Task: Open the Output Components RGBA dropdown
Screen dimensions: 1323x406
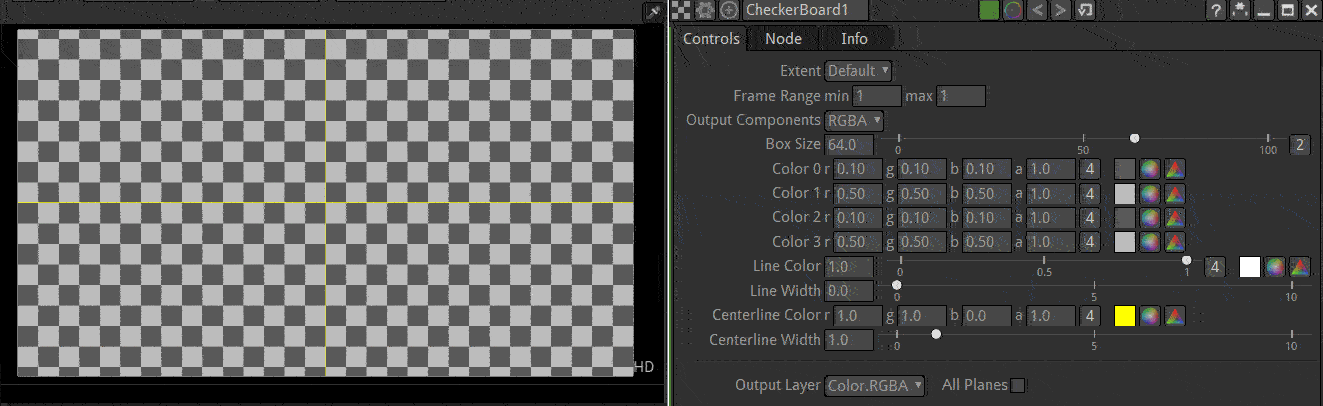Action: point(855,120)
